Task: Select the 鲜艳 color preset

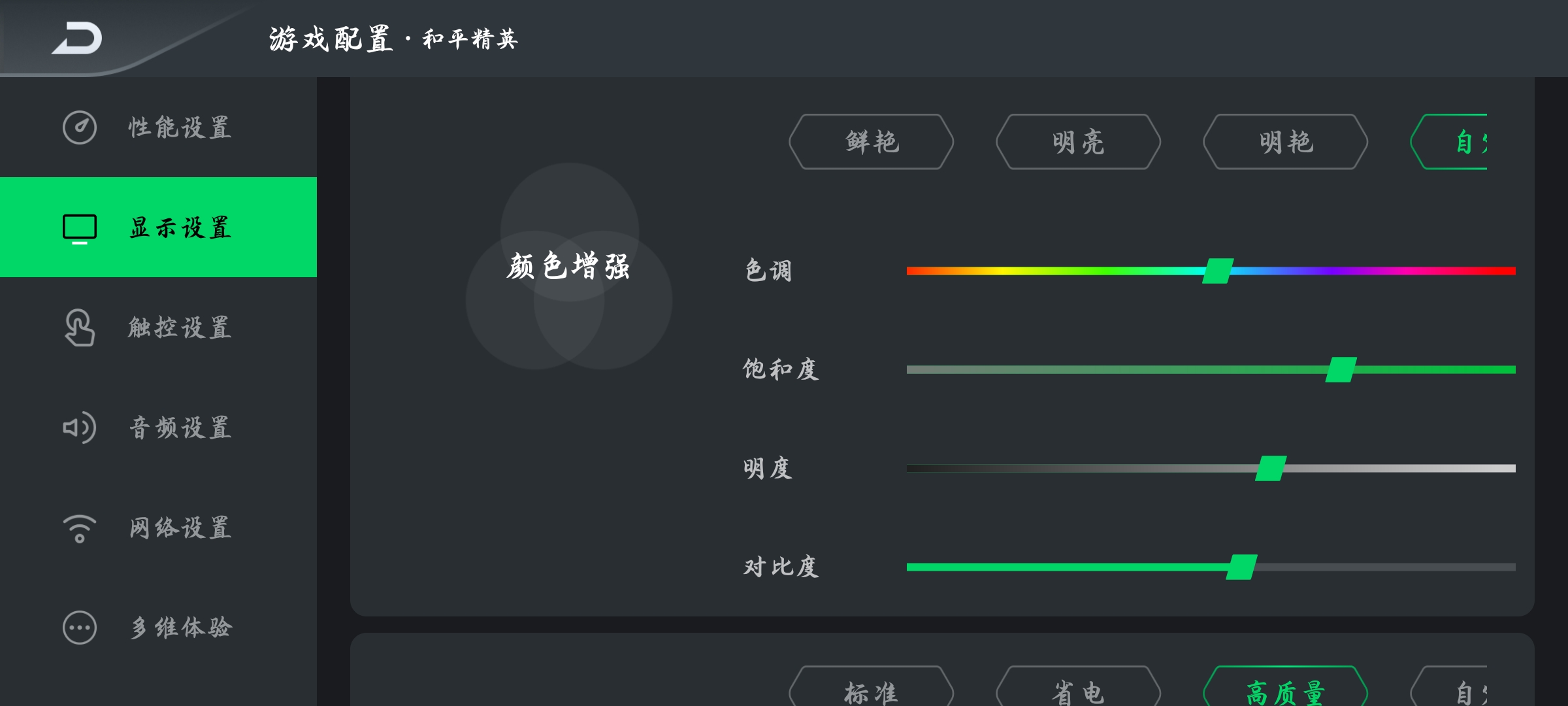Action: click(x=872, y=142)
